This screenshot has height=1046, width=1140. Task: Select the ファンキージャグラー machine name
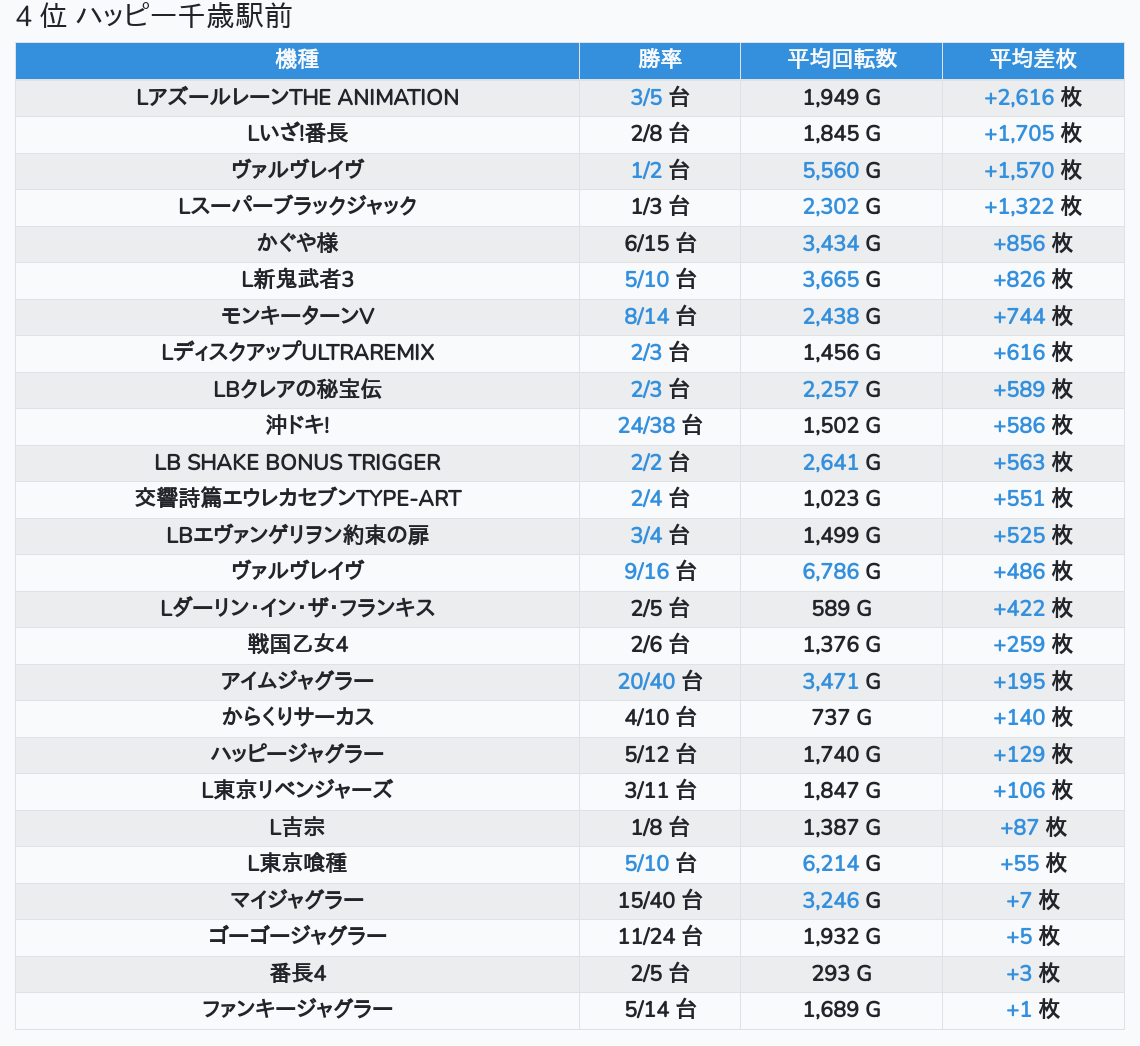[297, 1009]
